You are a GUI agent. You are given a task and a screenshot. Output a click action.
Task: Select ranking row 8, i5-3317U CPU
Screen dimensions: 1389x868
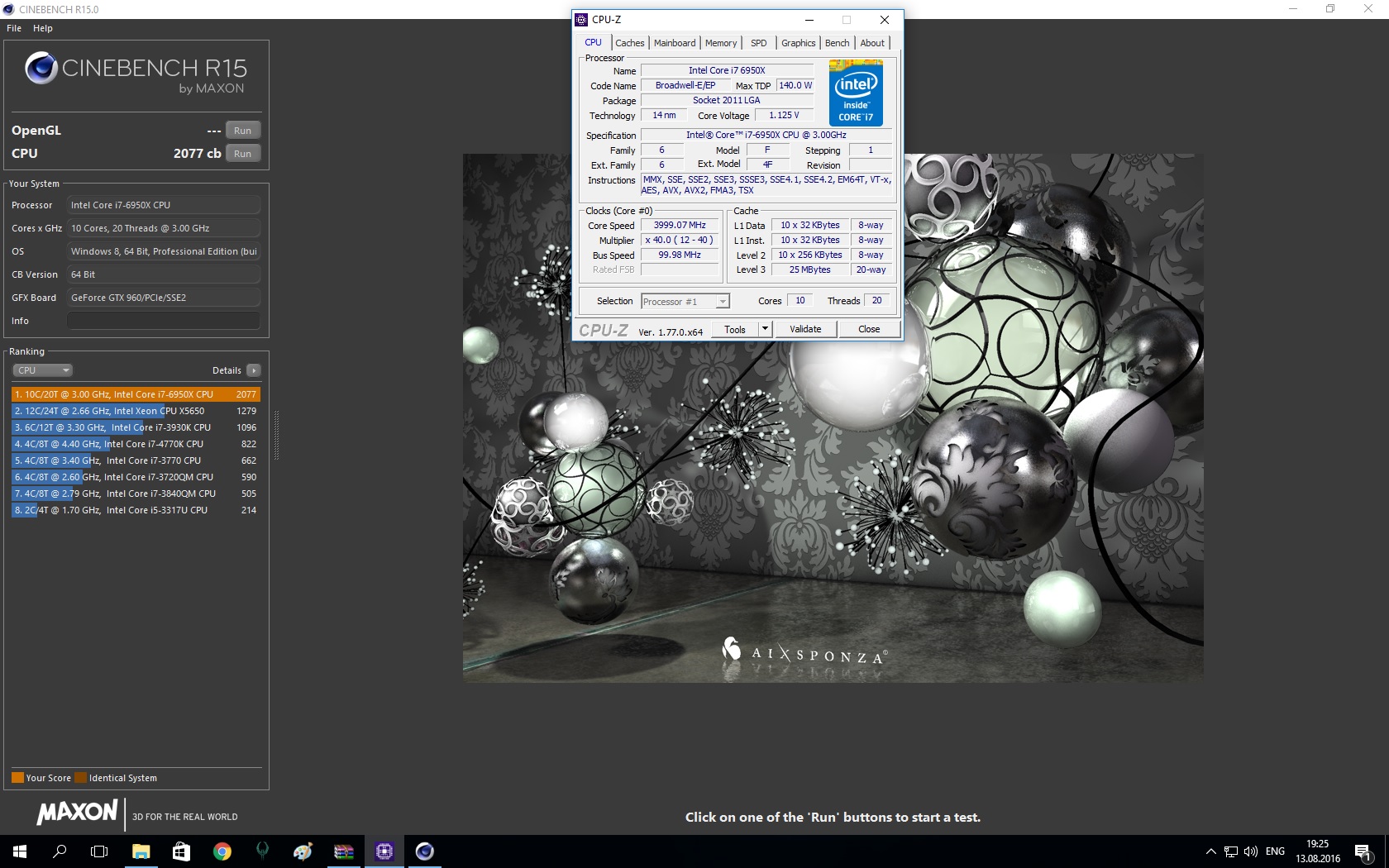136,510
